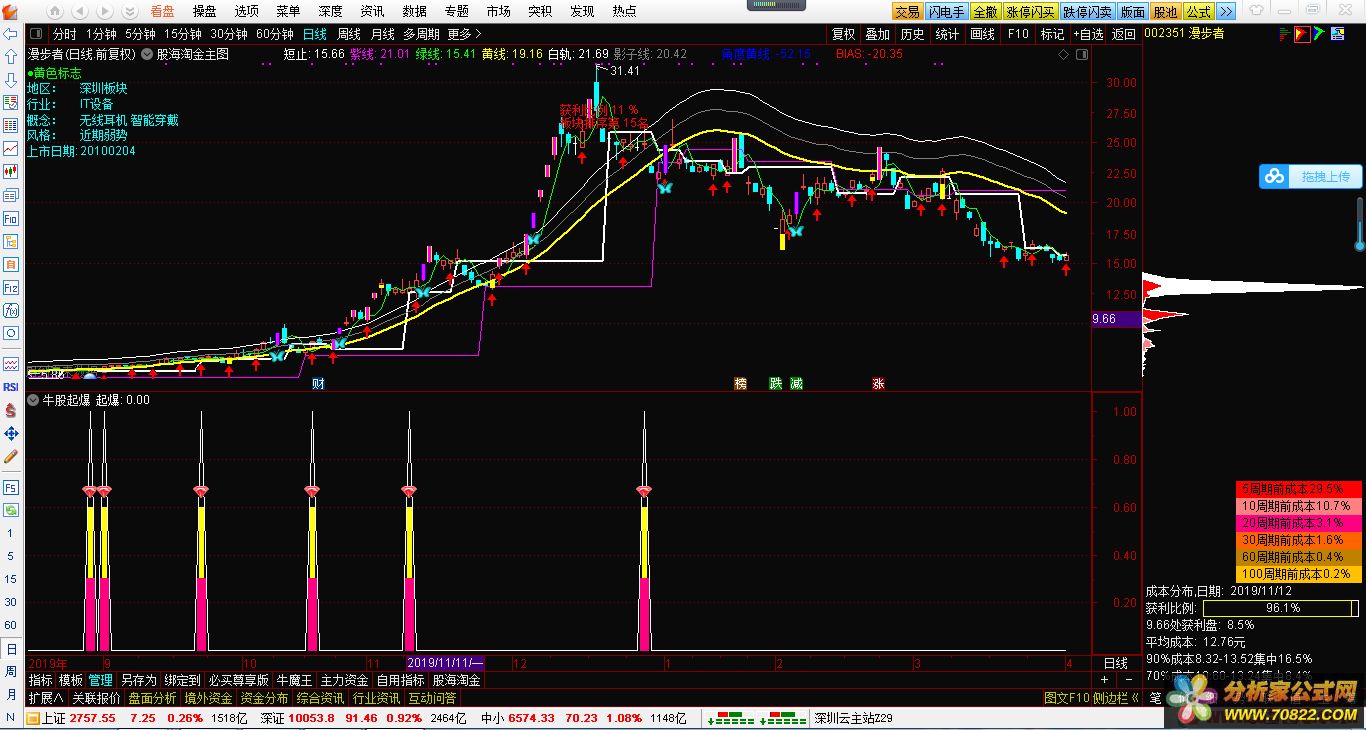The height and width of the screenshot is (730, 1366).
Task: Click the cloud icon on the upload button
Action: tap(1274, 176)
